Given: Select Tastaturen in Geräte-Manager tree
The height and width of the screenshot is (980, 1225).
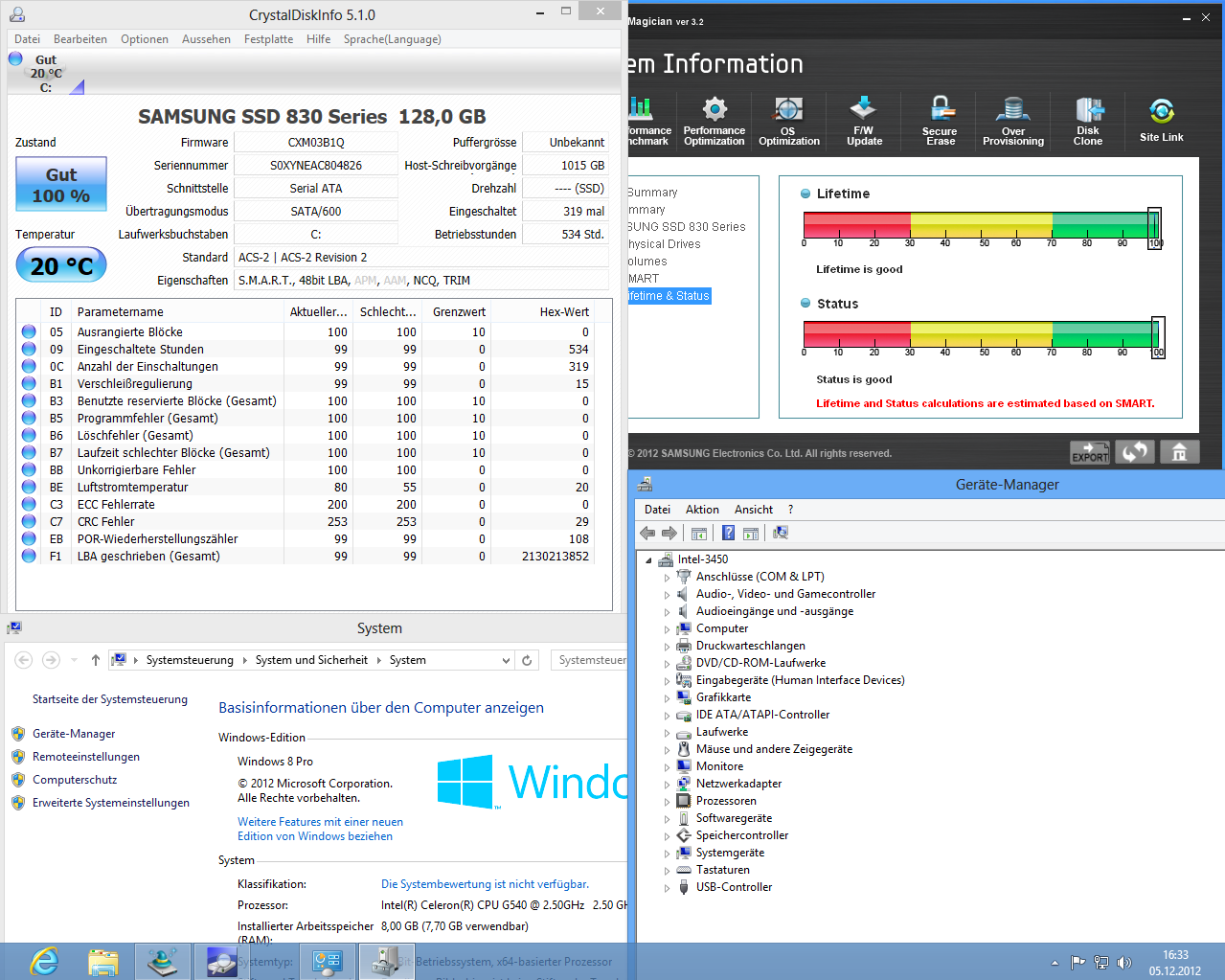Looking at the screenshot, I should [x=723, y=871].
